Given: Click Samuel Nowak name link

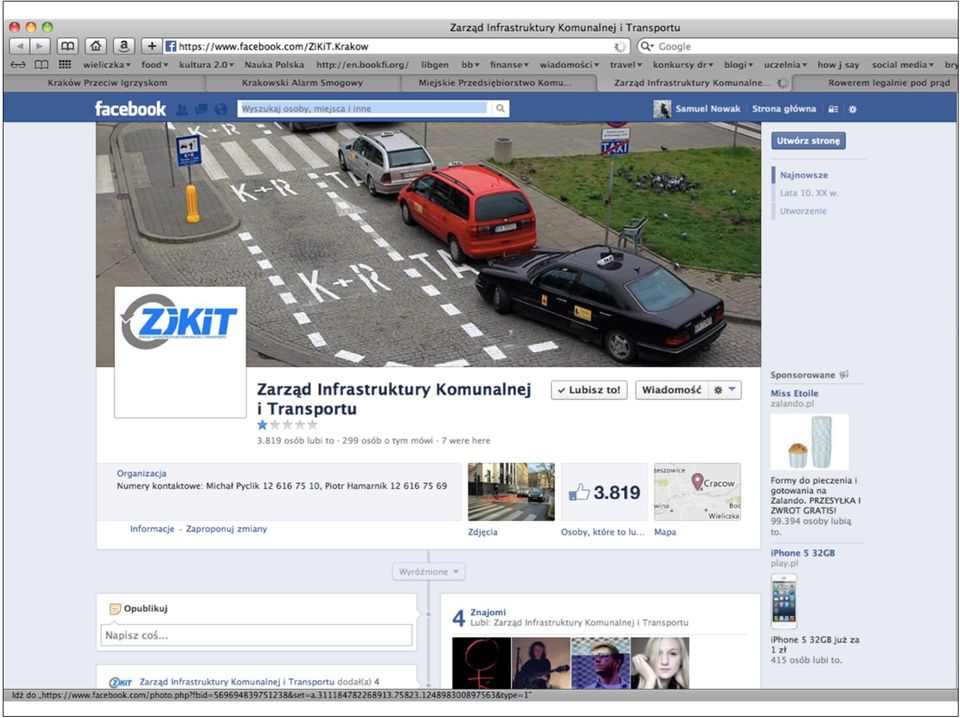Looking at the screenshot, I should point(708,109).
